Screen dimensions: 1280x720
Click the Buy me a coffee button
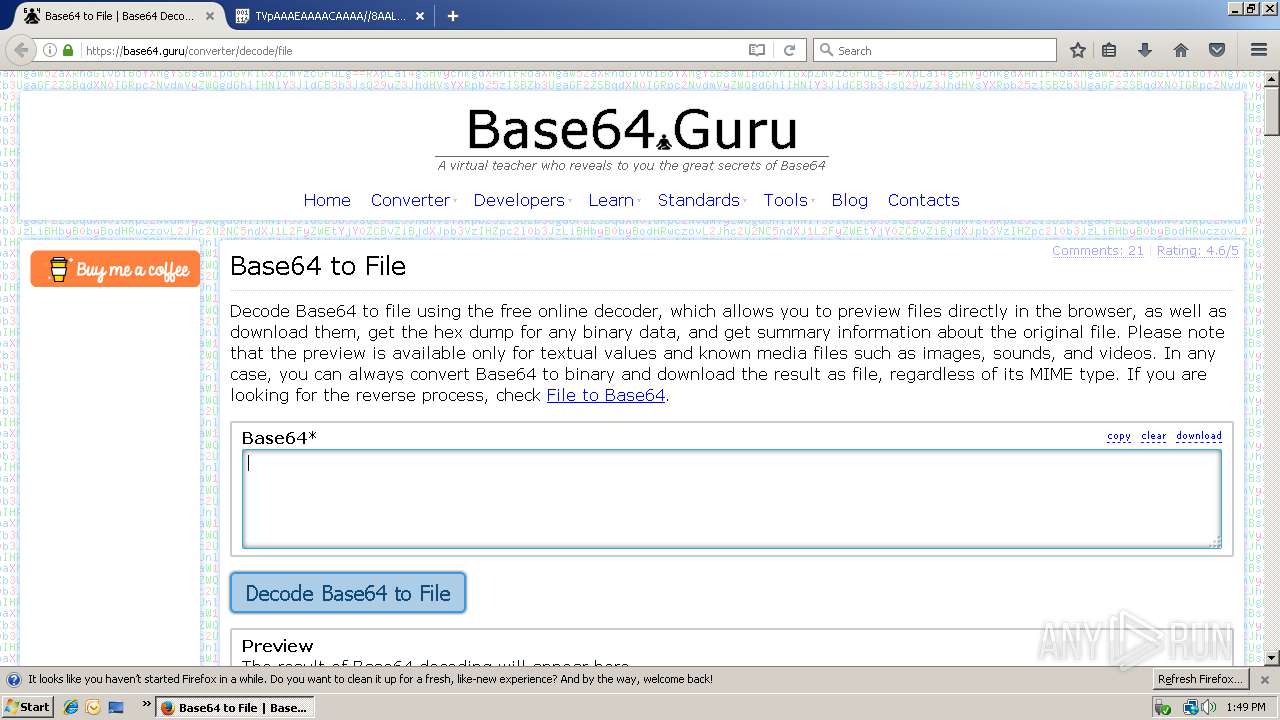pyautogui.click(x=115, y=269)
